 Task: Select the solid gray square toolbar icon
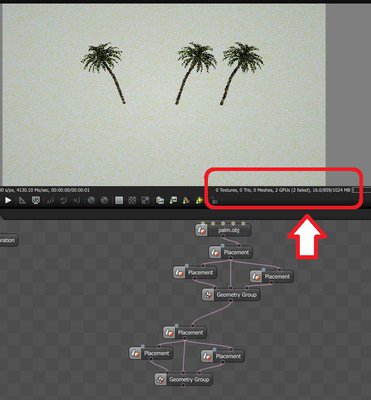tap(119, 200)
